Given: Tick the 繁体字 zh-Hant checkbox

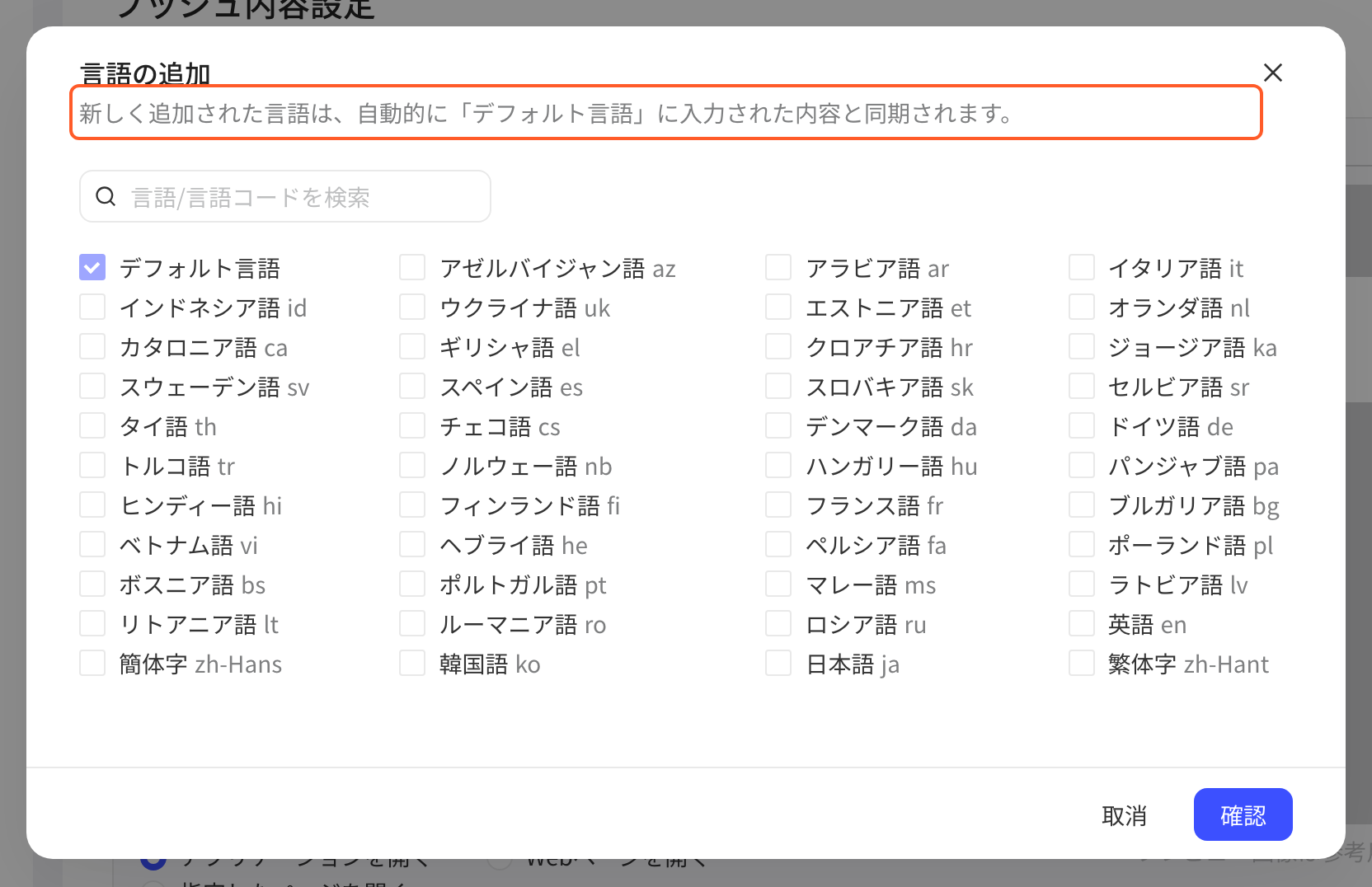Looking at the screenshot, I should 1082,663.
